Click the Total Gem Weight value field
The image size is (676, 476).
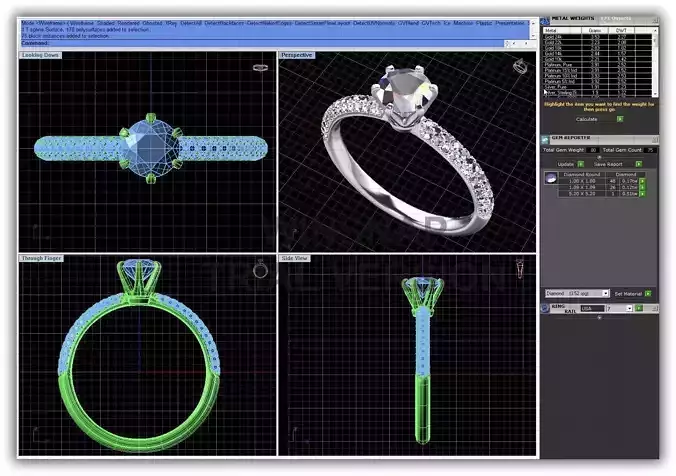tap(593, 150)
